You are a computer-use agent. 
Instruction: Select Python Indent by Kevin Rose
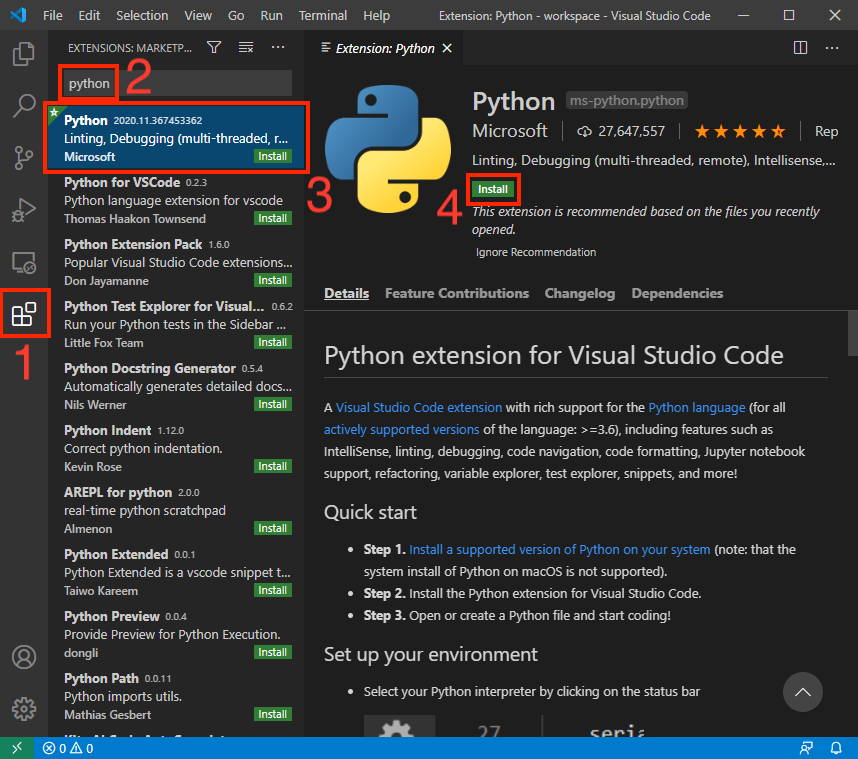[x=176, y=448]
